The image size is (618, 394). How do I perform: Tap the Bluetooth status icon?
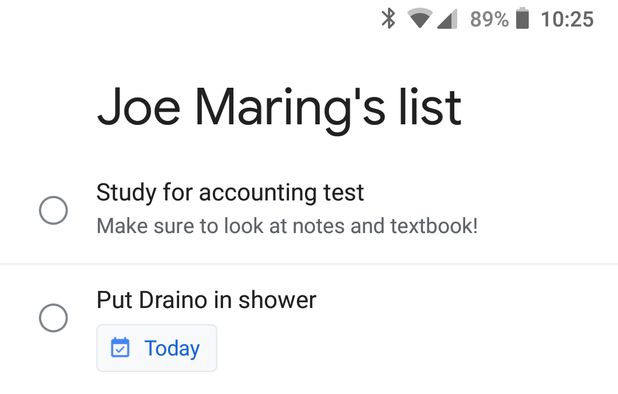pos(388,19)
